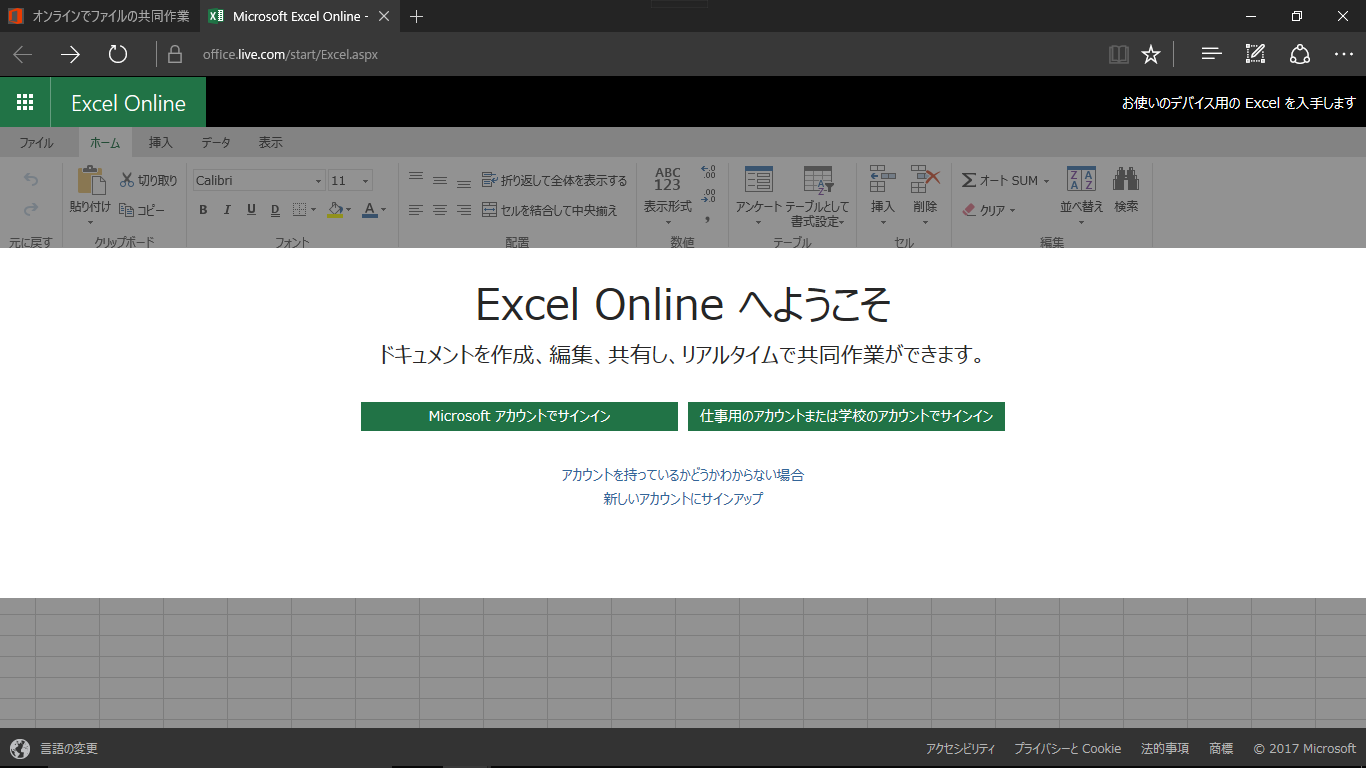Open the Reading view book icon
1366x768 pixels.
(1119, 54)
